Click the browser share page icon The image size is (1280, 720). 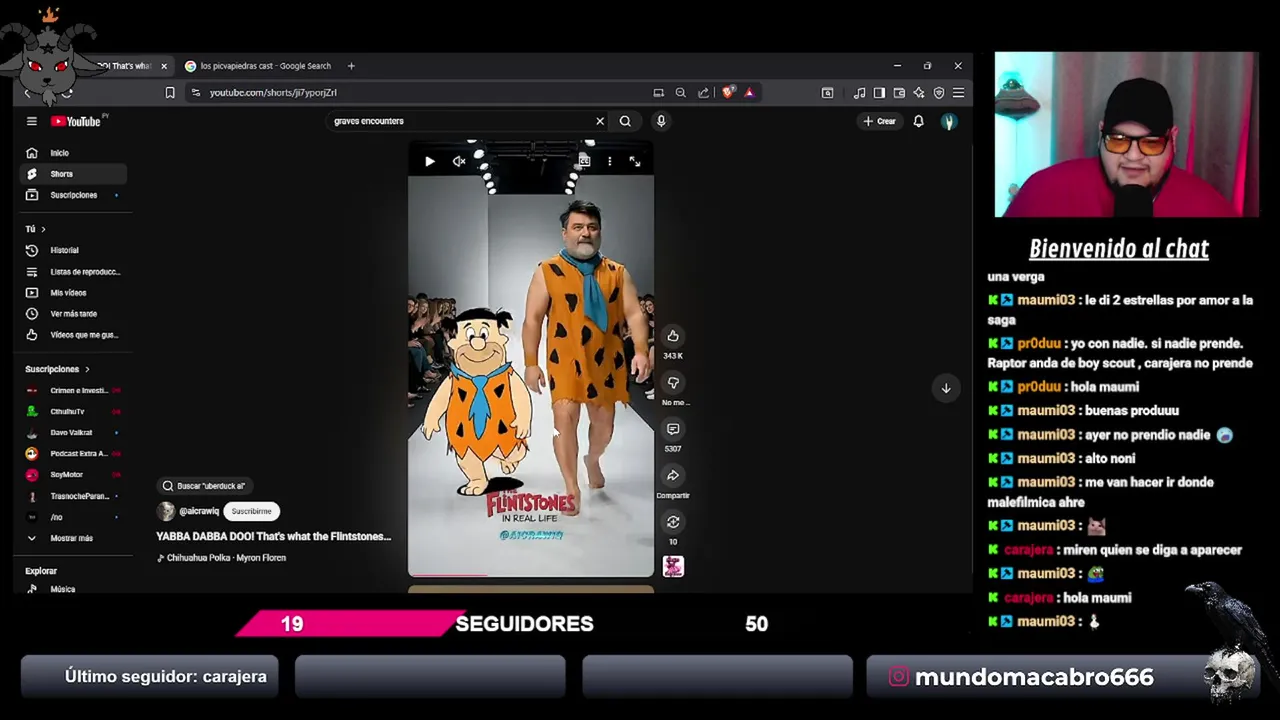click(703, 93)
